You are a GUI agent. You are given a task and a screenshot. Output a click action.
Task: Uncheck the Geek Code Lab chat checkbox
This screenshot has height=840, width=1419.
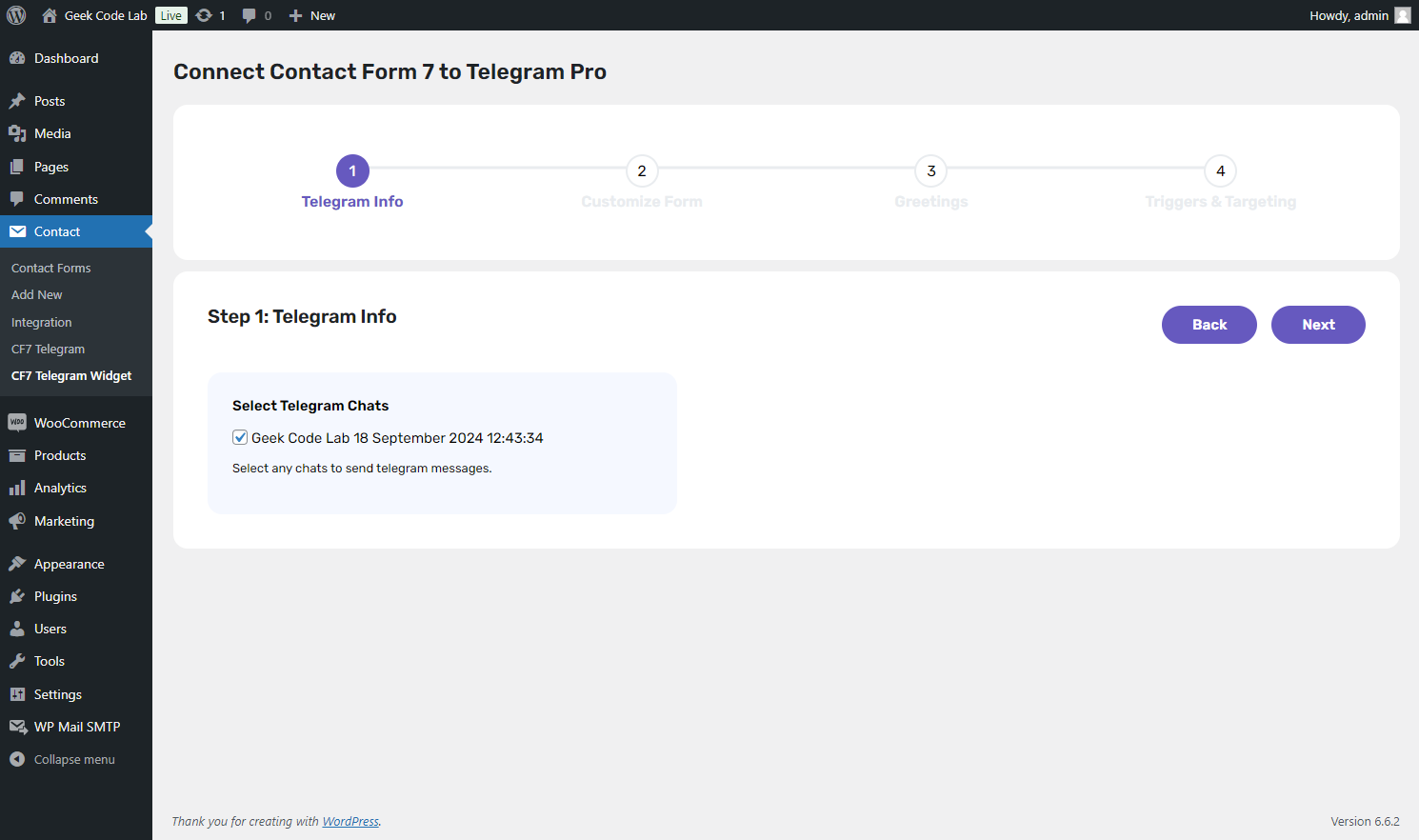pyautogui.click(x=240, y=437)
